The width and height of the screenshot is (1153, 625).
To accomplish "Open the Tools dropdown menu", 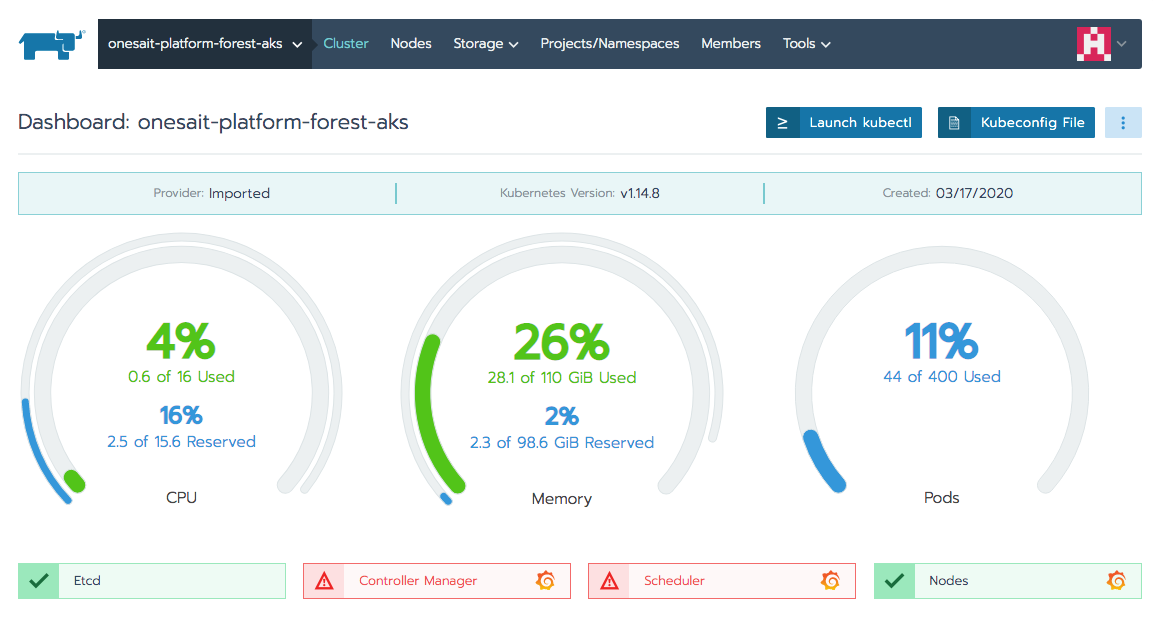I will [806, 43].
